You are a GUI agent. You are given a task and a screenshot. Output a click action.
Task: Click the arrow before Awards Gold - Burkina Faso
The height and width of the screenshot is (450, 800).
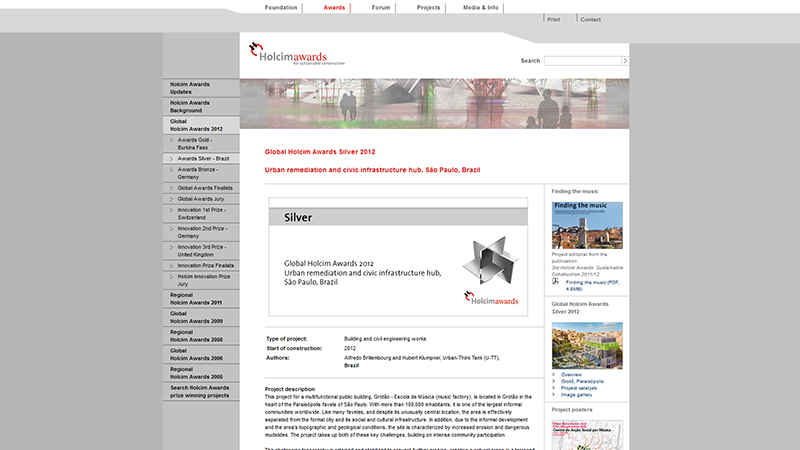[x=171, y=140]
